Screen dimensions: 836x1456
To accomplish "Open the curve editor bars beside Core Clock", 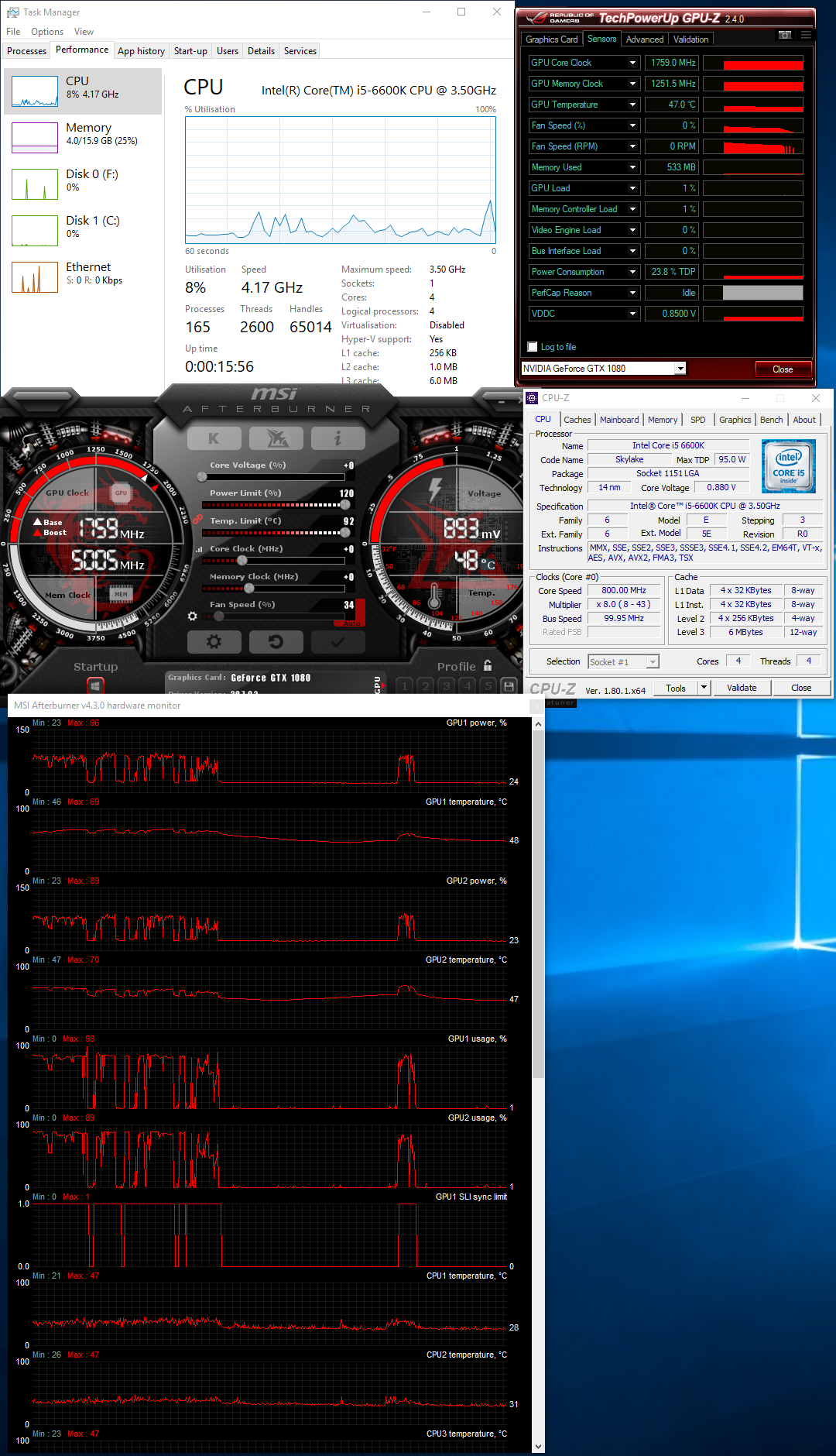I will pyautogui.click(x=200, y=549).
